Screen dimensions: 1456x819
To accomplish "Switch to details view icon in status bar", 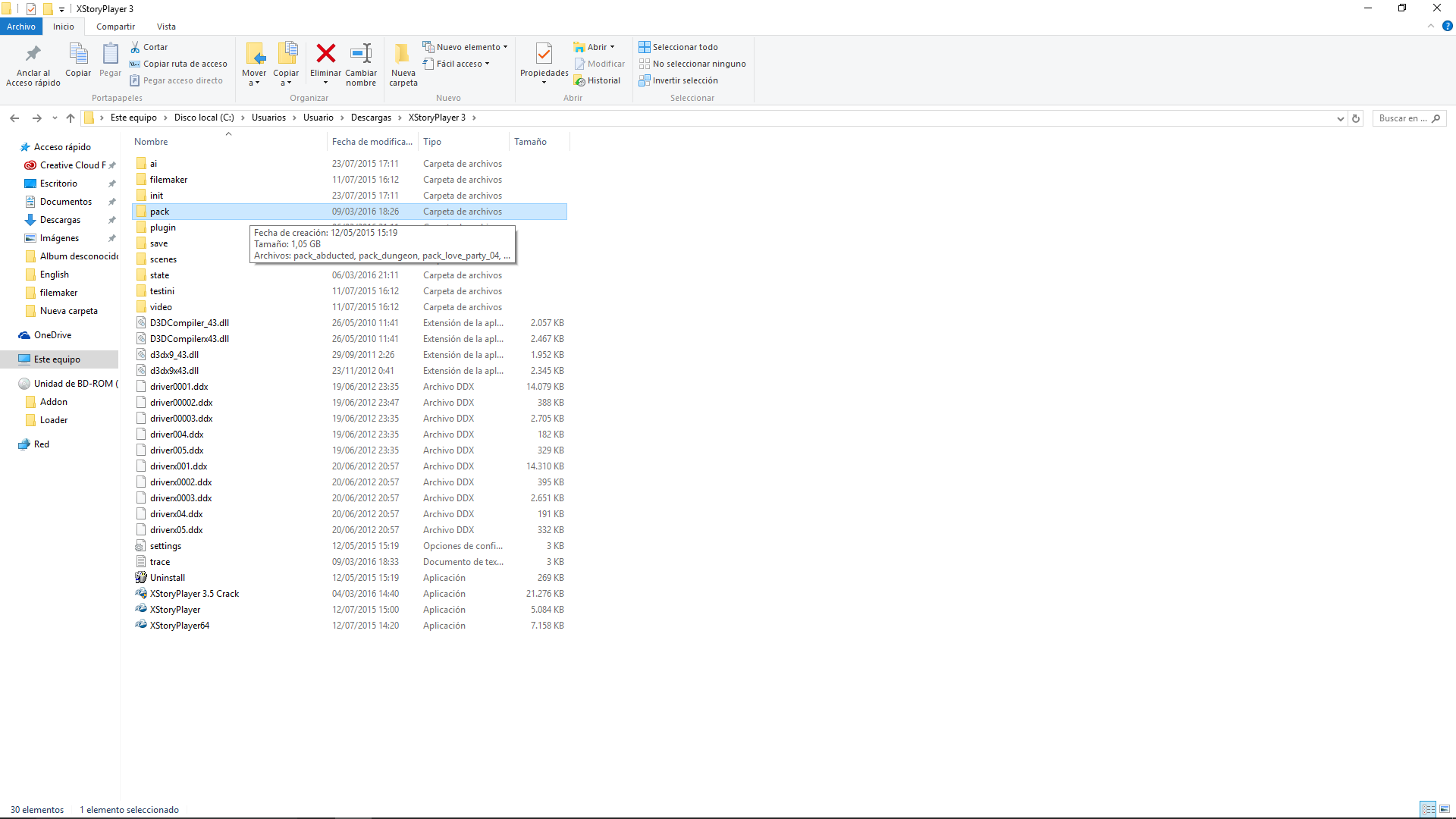I will [1428, 809].
